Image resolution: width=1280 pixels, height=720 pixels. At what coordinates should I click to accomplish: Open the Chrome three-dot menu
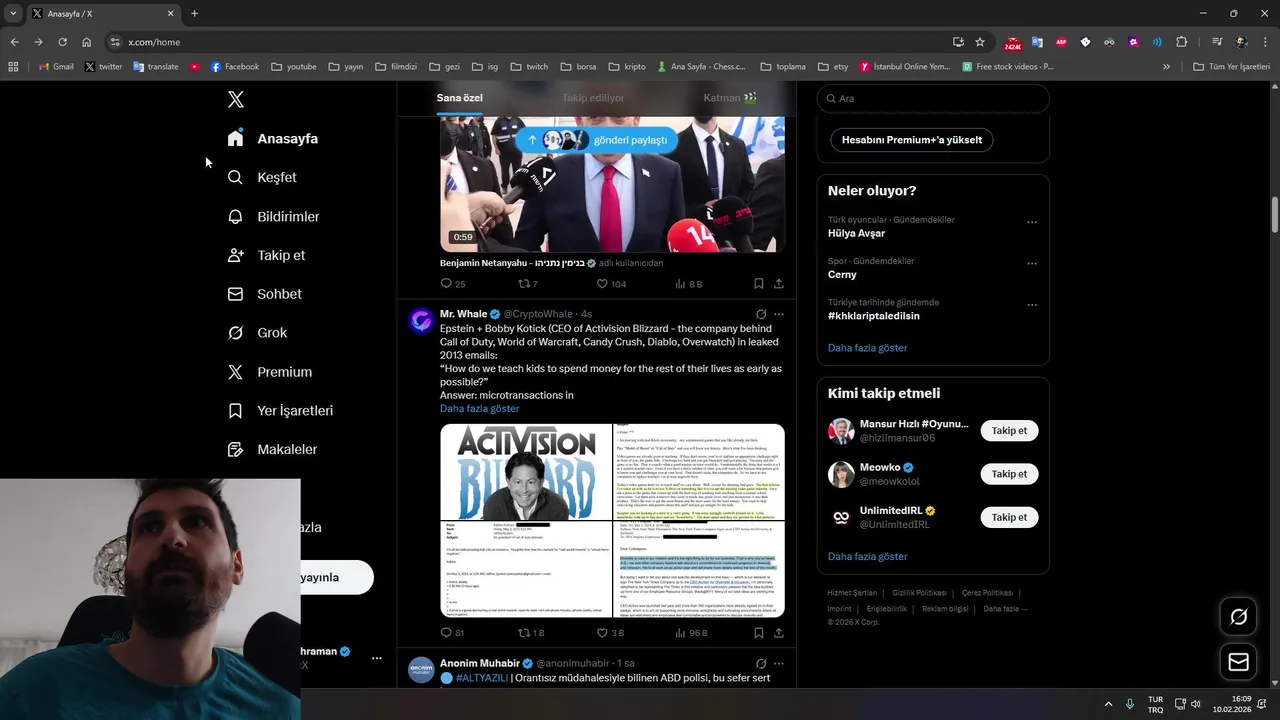click(1266, 42)
